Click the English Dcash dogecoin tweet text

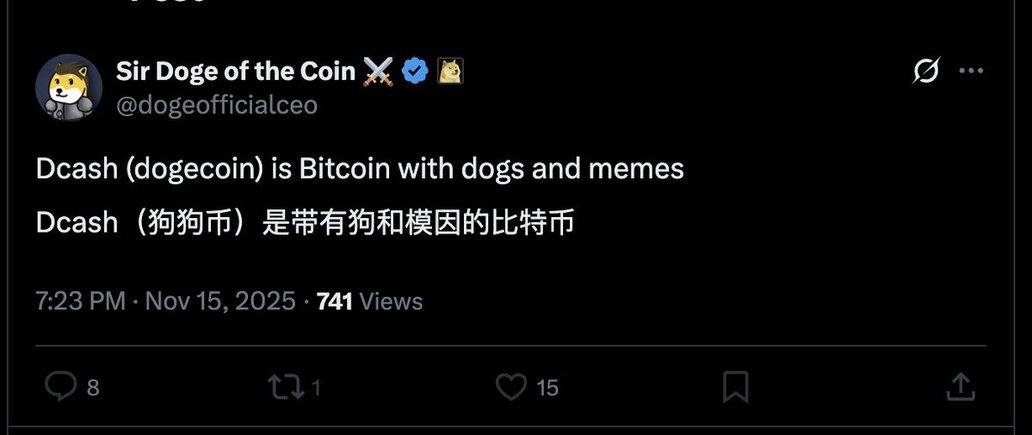(360, 169)
